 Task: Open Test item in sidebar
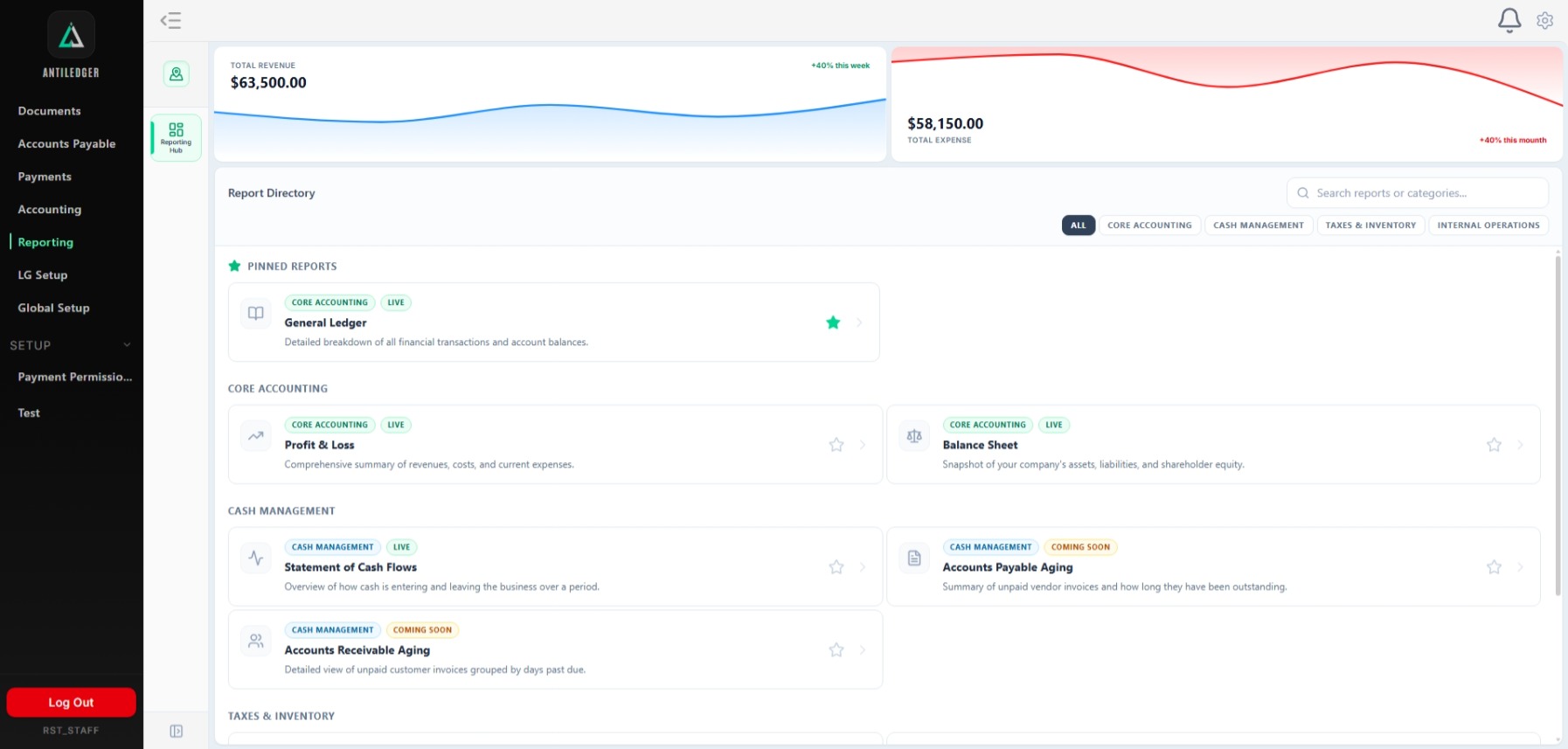click(29, 413)
